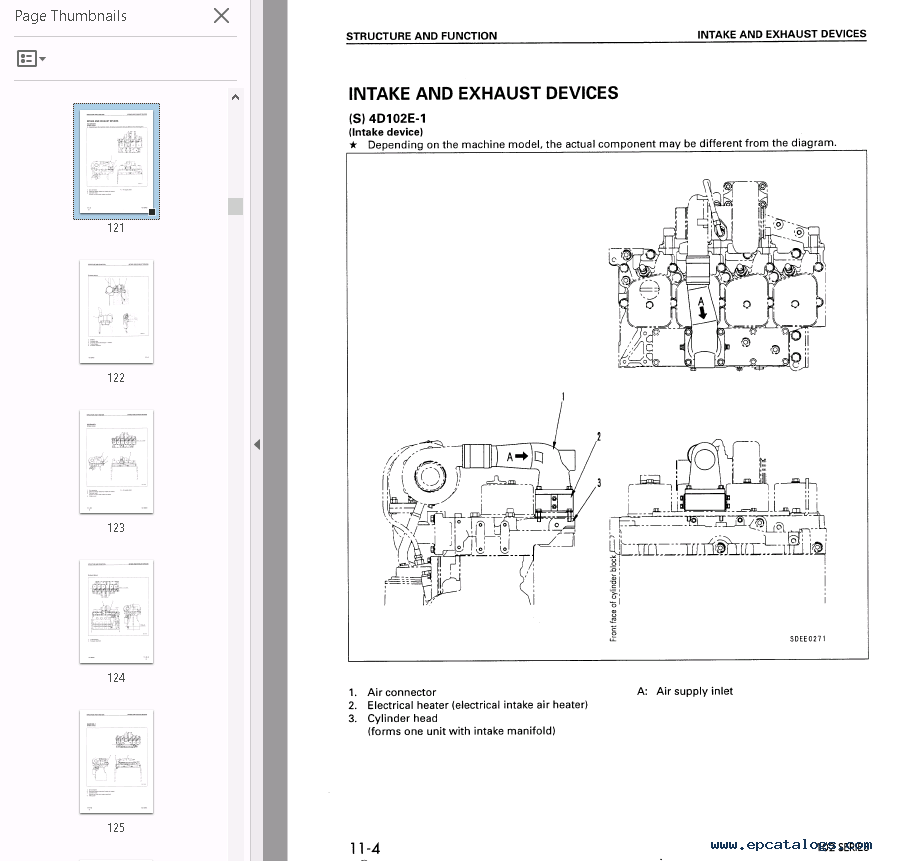Jump to page 123 via its thumbnail
923x861 pixels.
[116, 461]
